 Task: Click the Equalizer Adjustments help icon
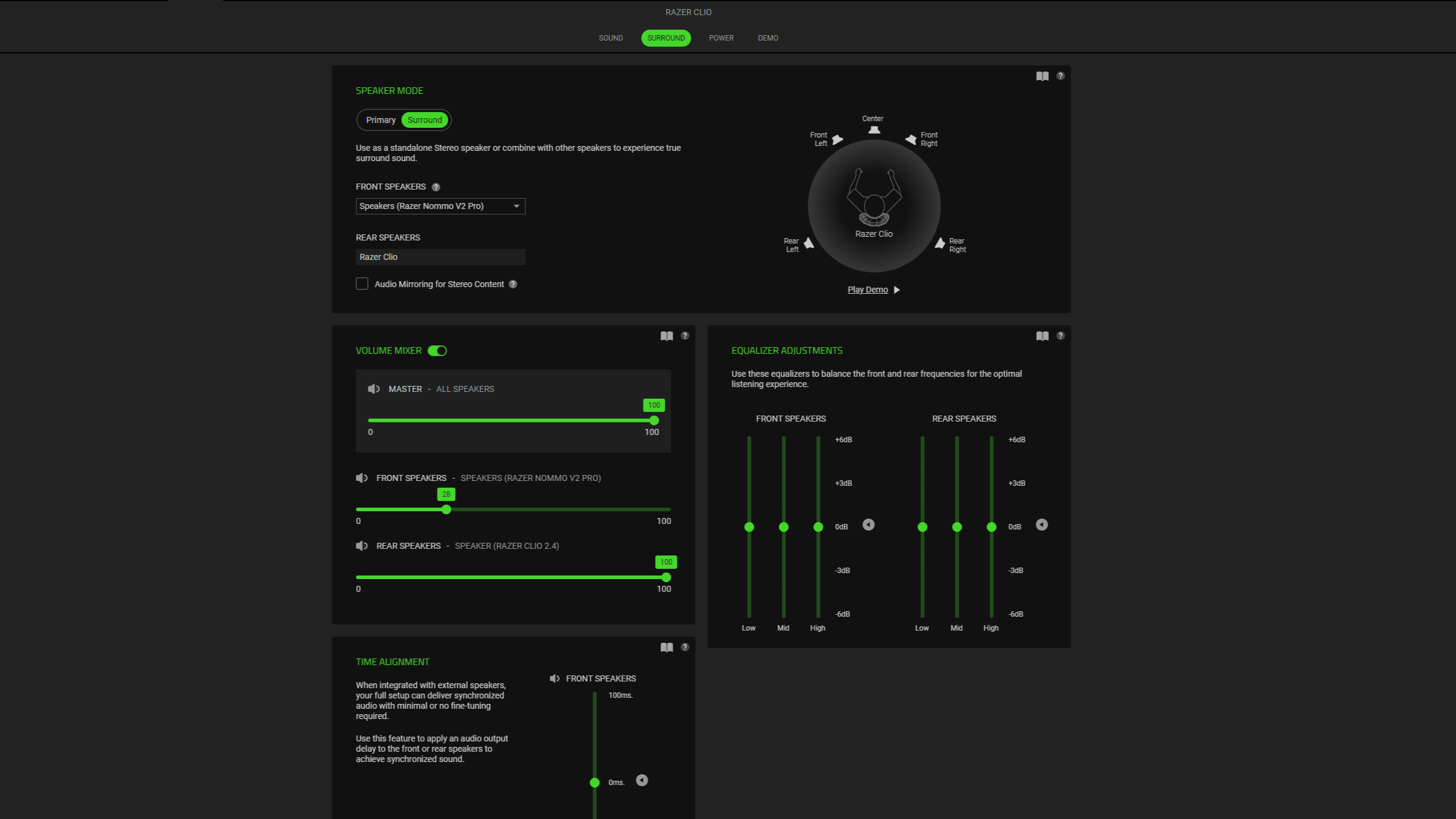pyautogui.click(x=1060, y=336)
